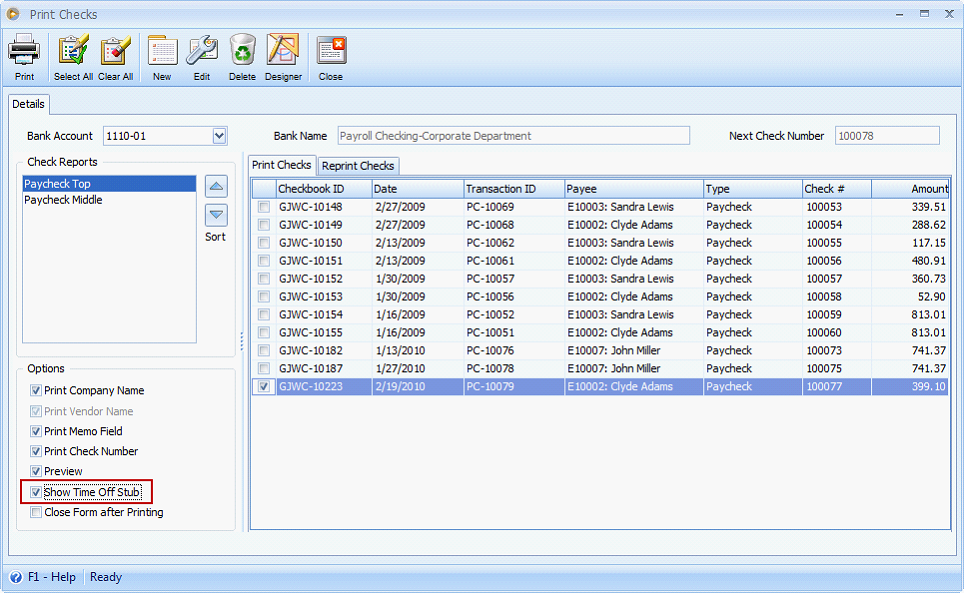Open the Bank Account dropdown
The image size is (965, 594).
[x=220, y=136]
